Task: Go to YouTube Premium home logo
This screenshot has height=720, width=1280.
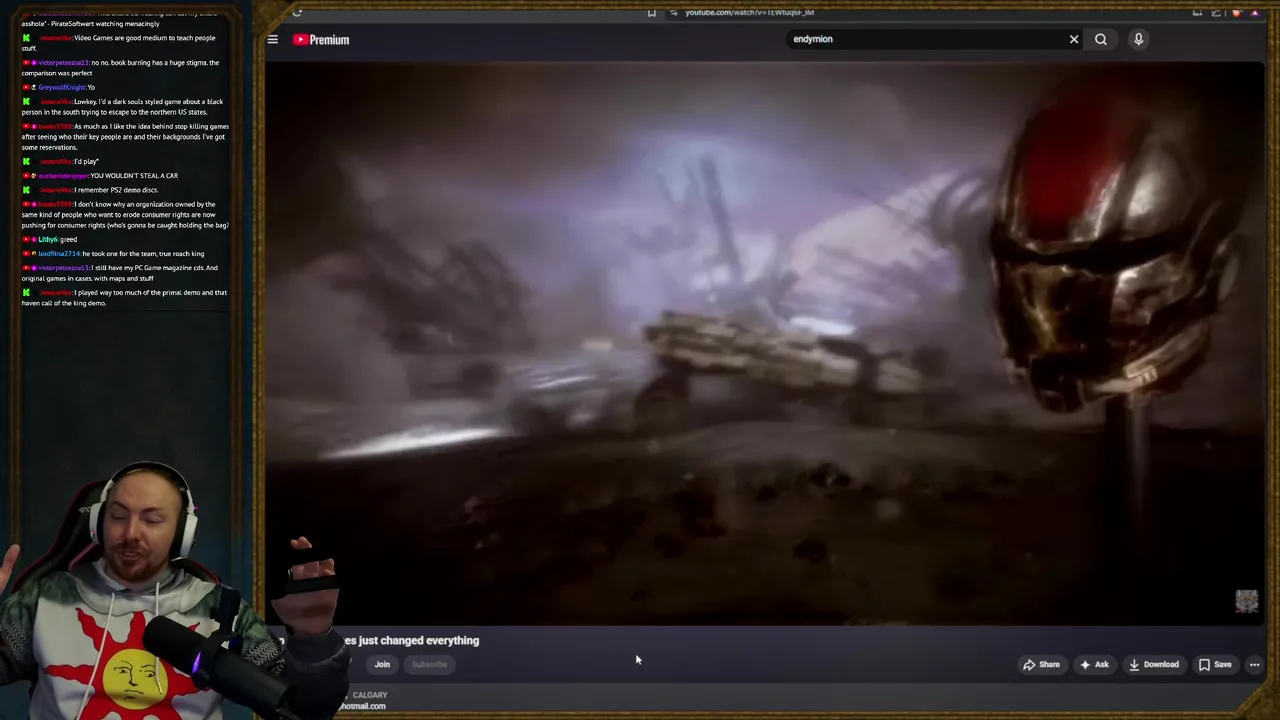Action: (x=321, y=40)
